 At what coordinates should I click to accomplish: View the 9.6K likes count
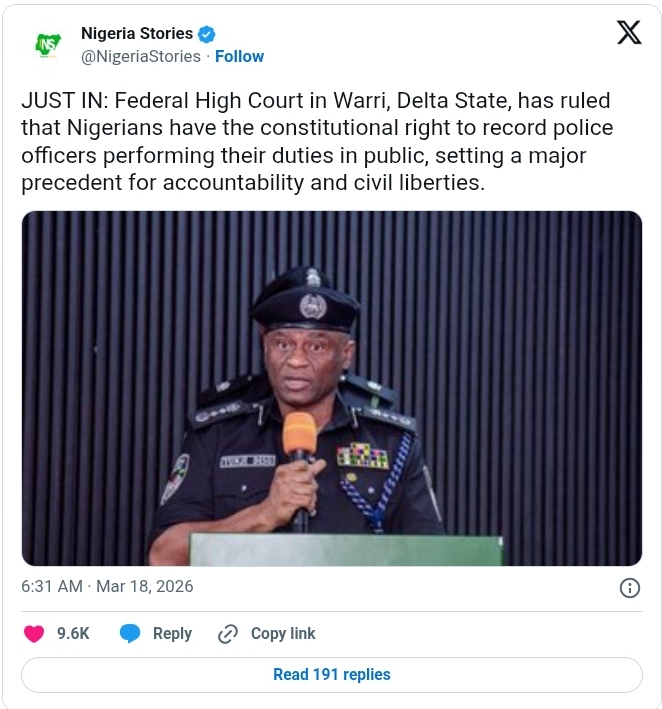pyautogui.click(x=73, y=634)
